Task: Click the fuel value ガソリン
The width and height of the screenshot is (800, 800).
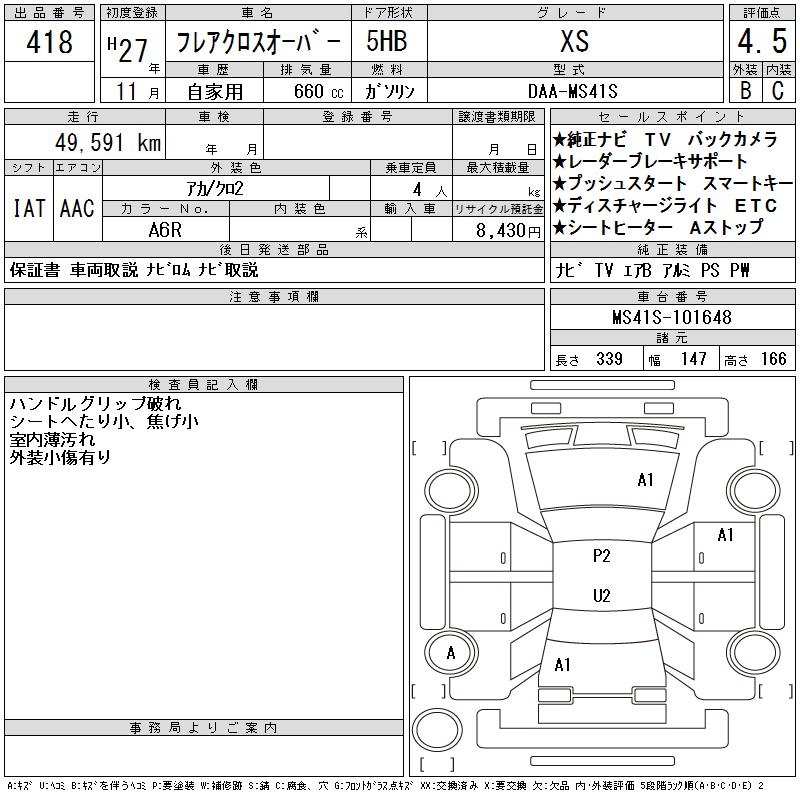Action: [x=389, y=91]
